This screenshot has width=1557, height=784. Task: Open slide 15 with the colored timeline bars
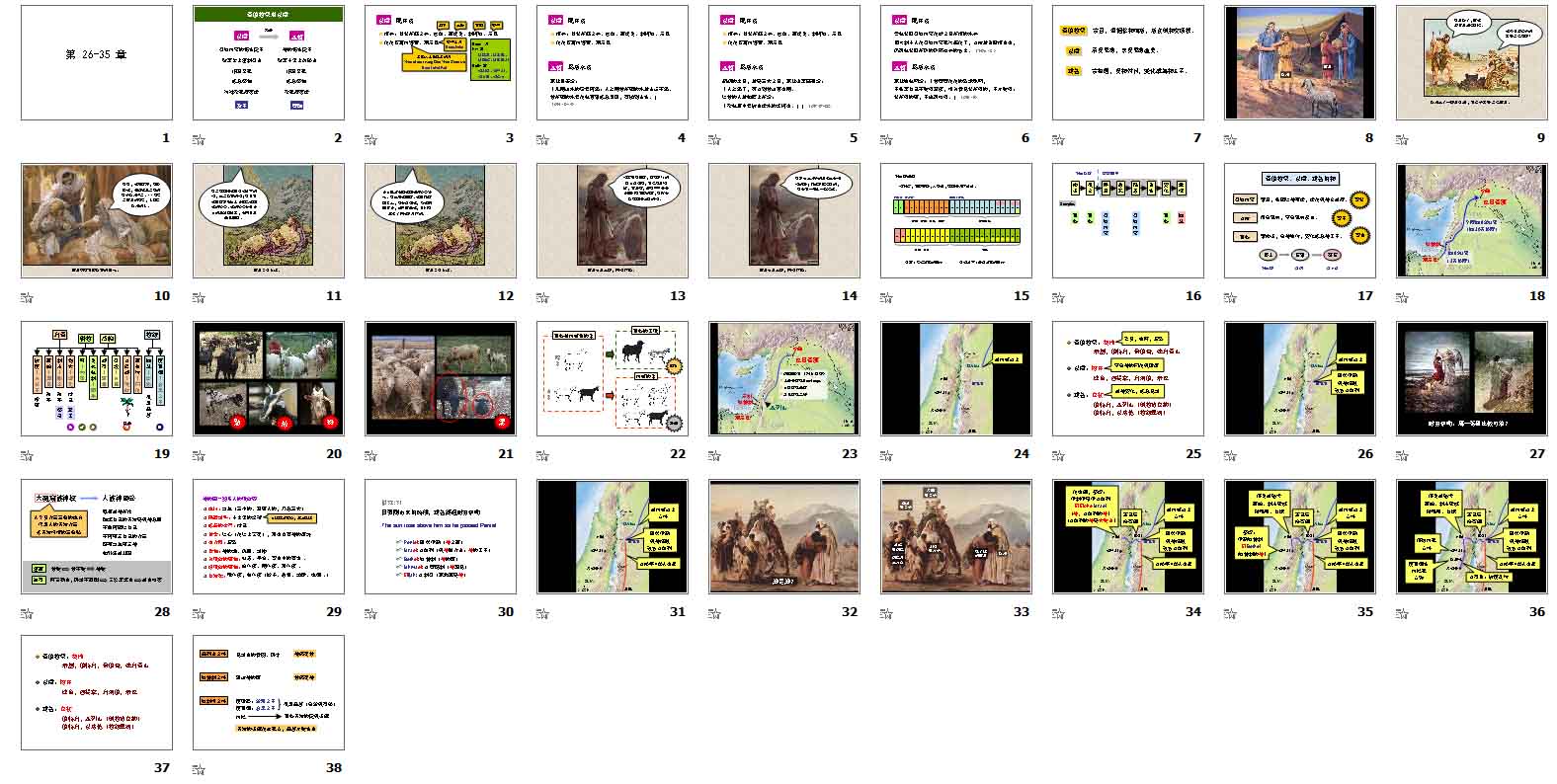[955, 220]
